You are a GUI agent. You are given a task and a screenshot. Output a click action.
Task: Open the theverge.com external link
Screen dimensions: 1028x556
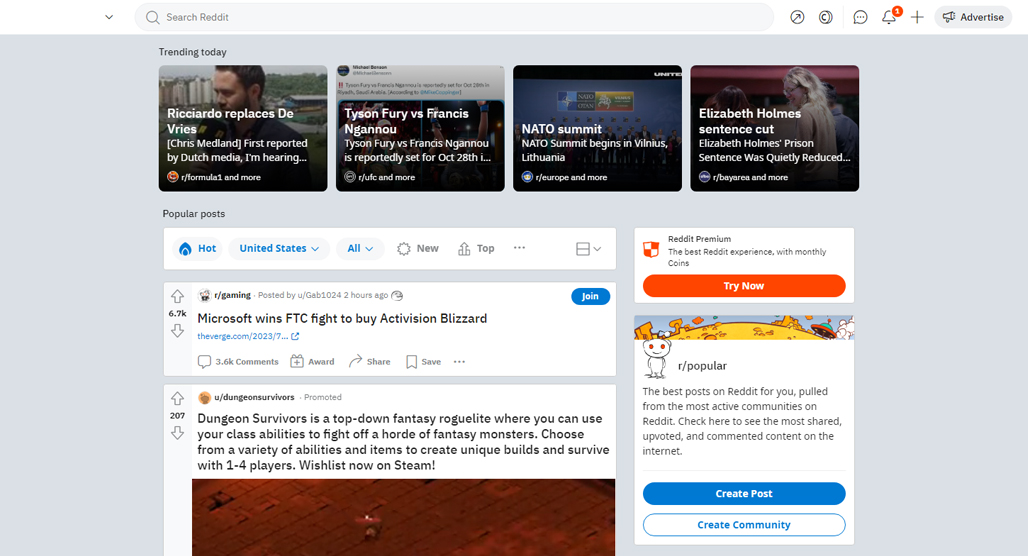tap(248, 336)
